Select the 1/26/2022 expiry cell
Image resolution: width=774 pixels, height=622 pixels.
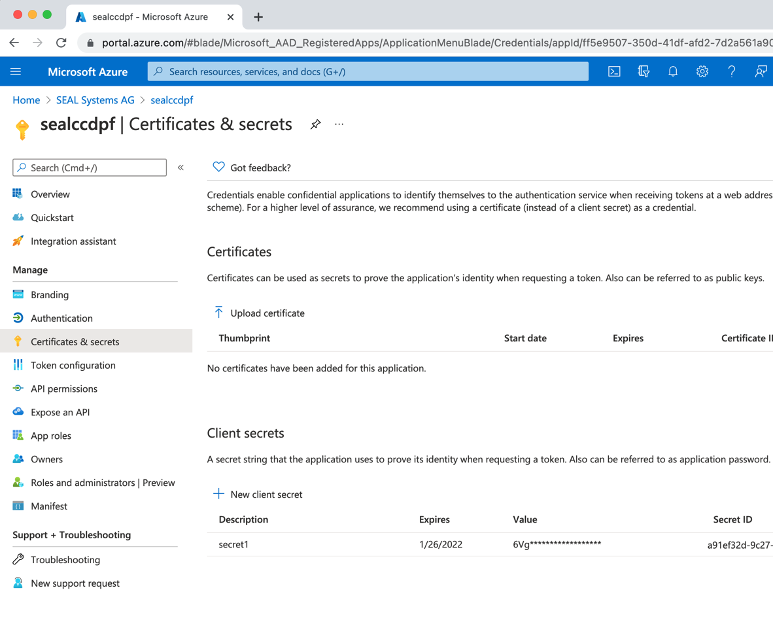point(441,545)
